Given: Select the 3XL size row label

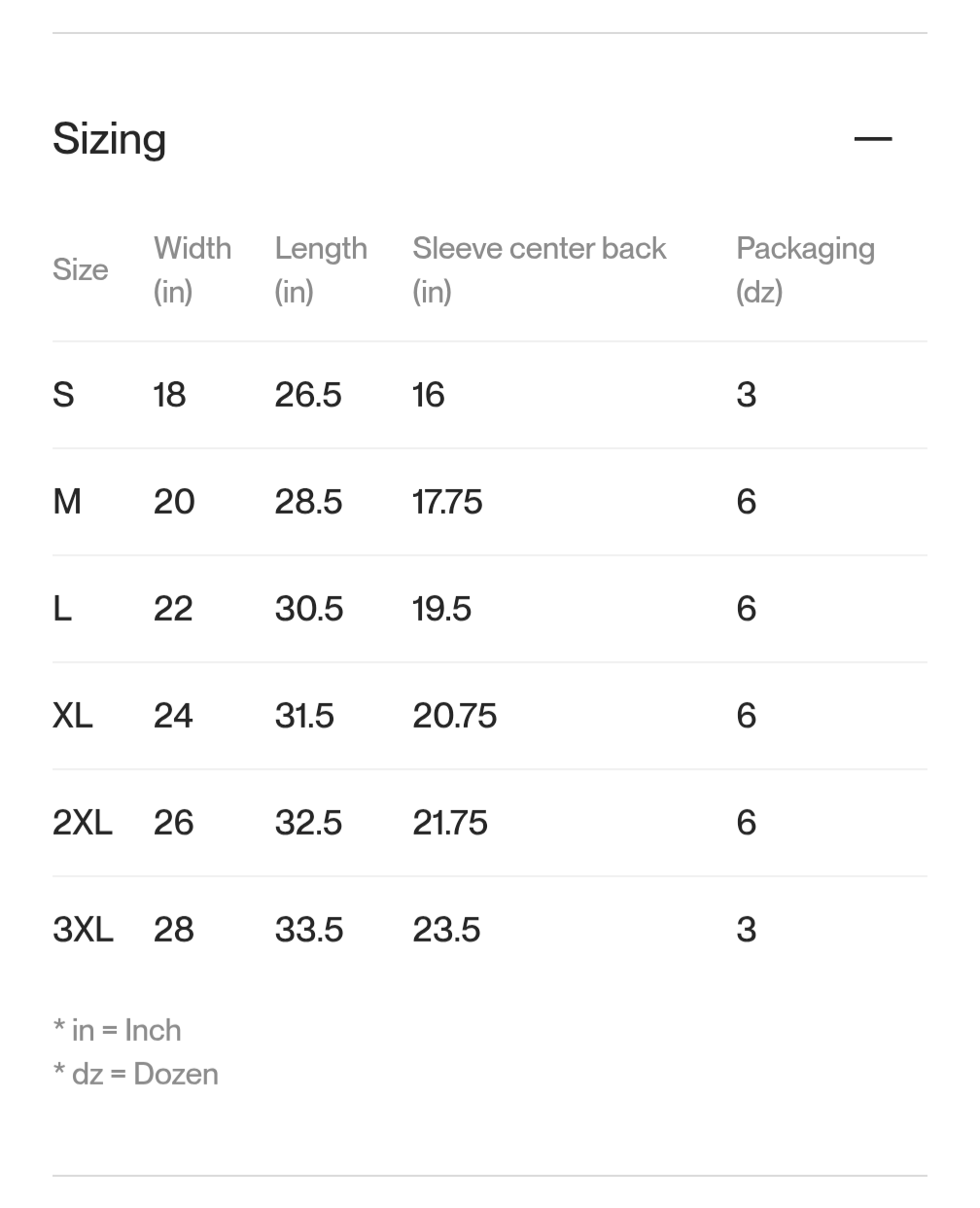Looking at the screenshot, I should tap(83, 930).
